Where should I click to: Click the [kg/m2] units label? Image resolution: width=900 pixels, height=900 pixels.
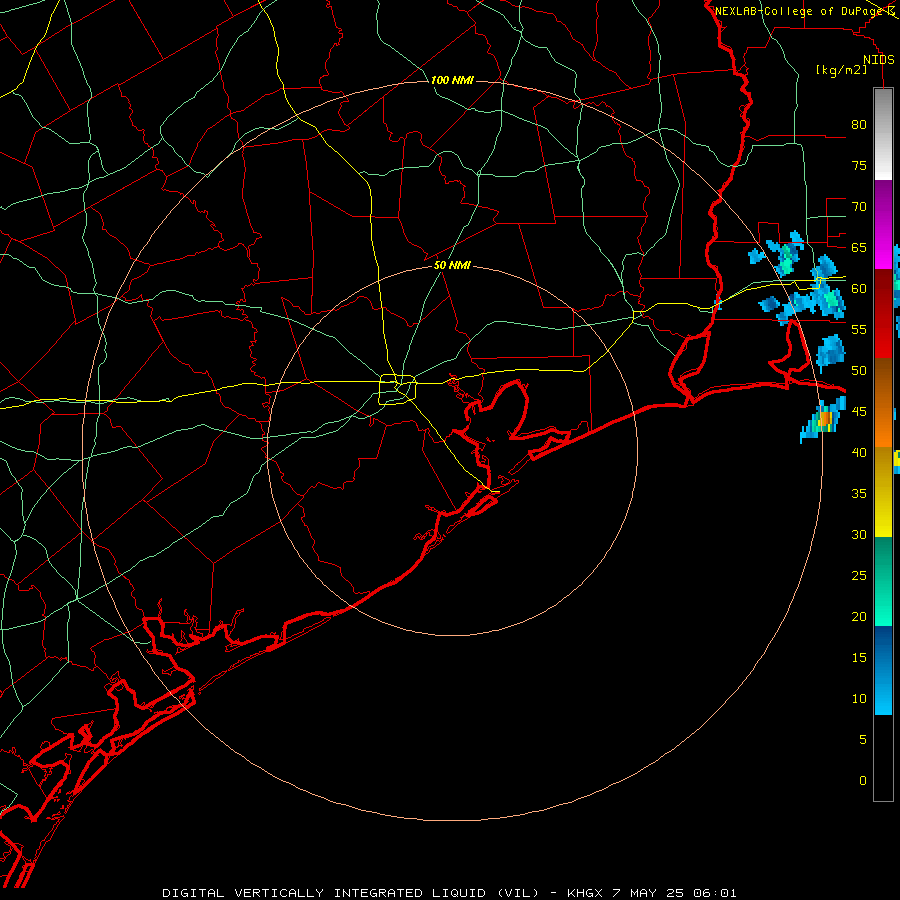point(841,70)
